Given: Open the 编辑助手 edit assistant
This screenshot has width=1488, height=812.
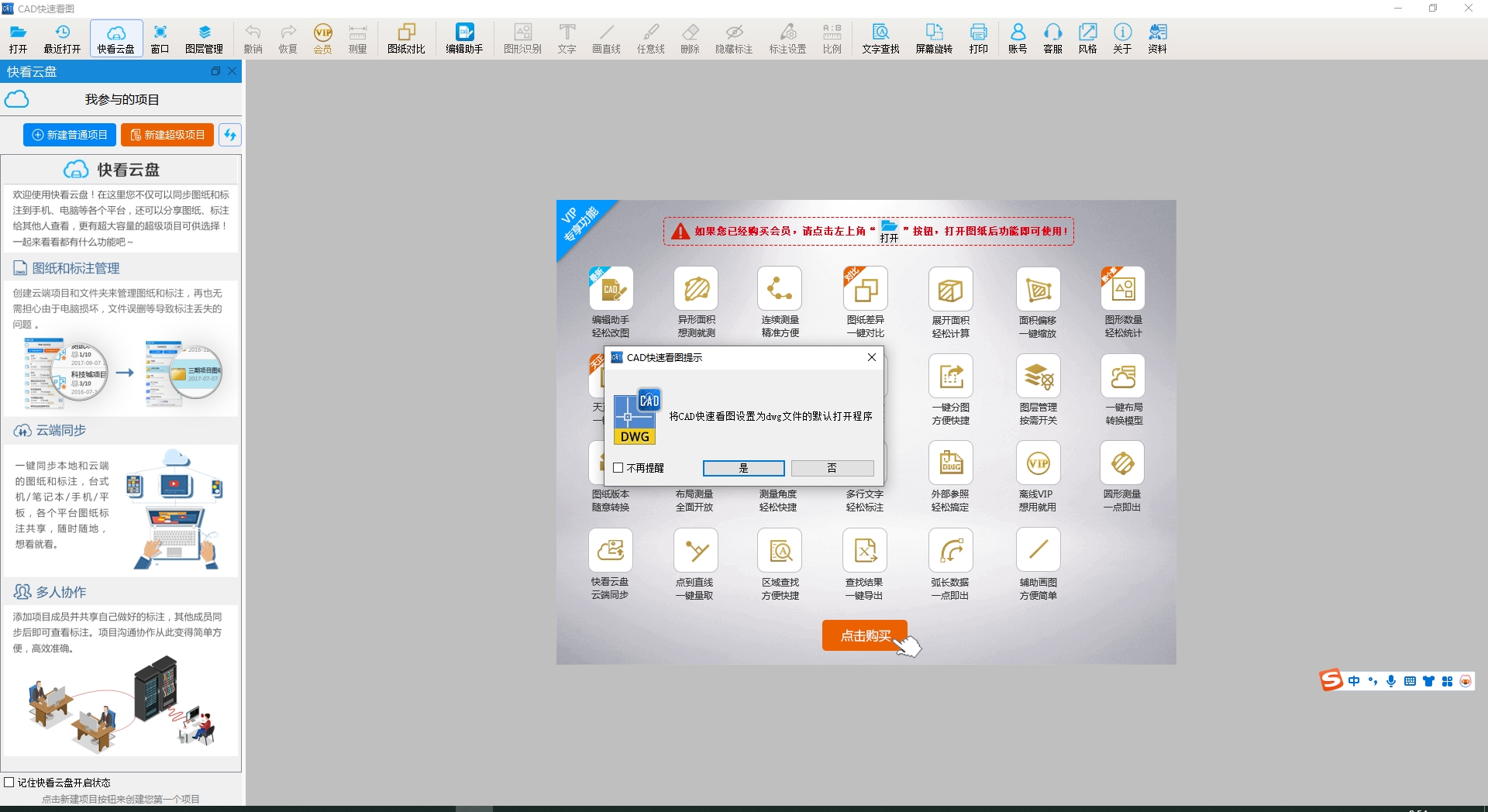Looking at the screenshot, I should [464, 38].
